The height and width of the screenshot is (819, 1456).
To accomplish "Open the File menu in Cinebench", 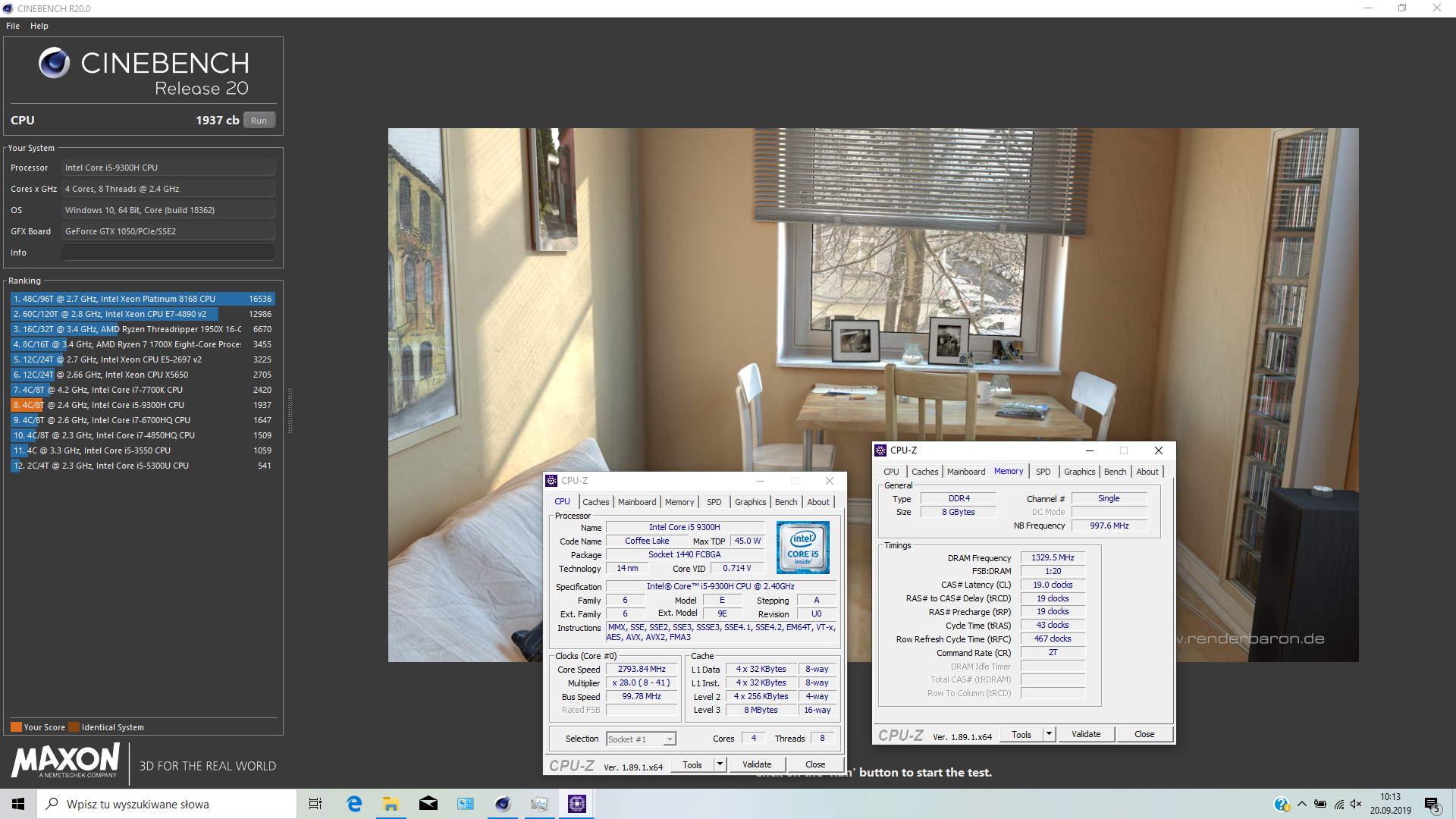I will (13, 26).
